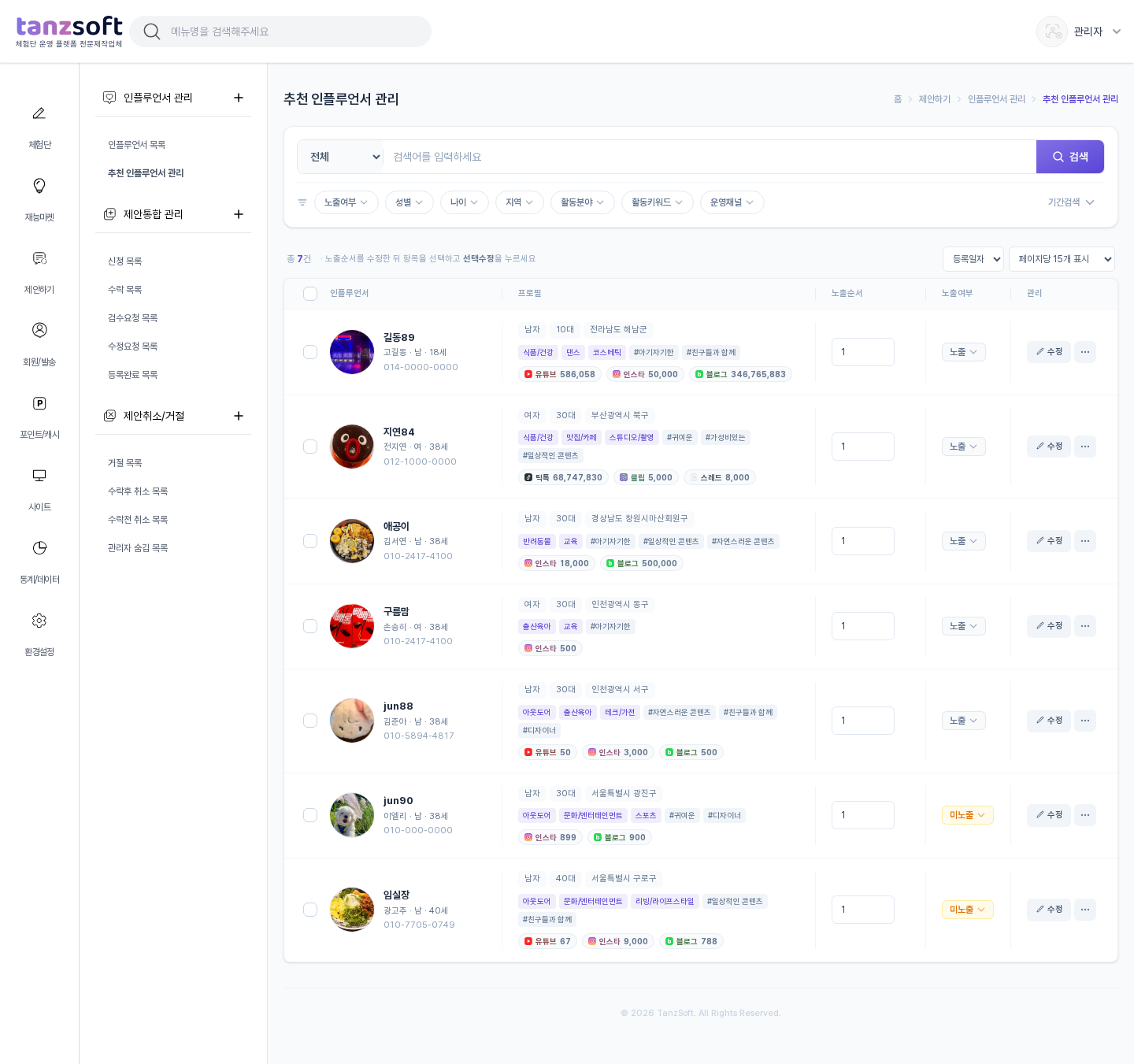Check the 애공이 row checkbox

coord(310,541)
